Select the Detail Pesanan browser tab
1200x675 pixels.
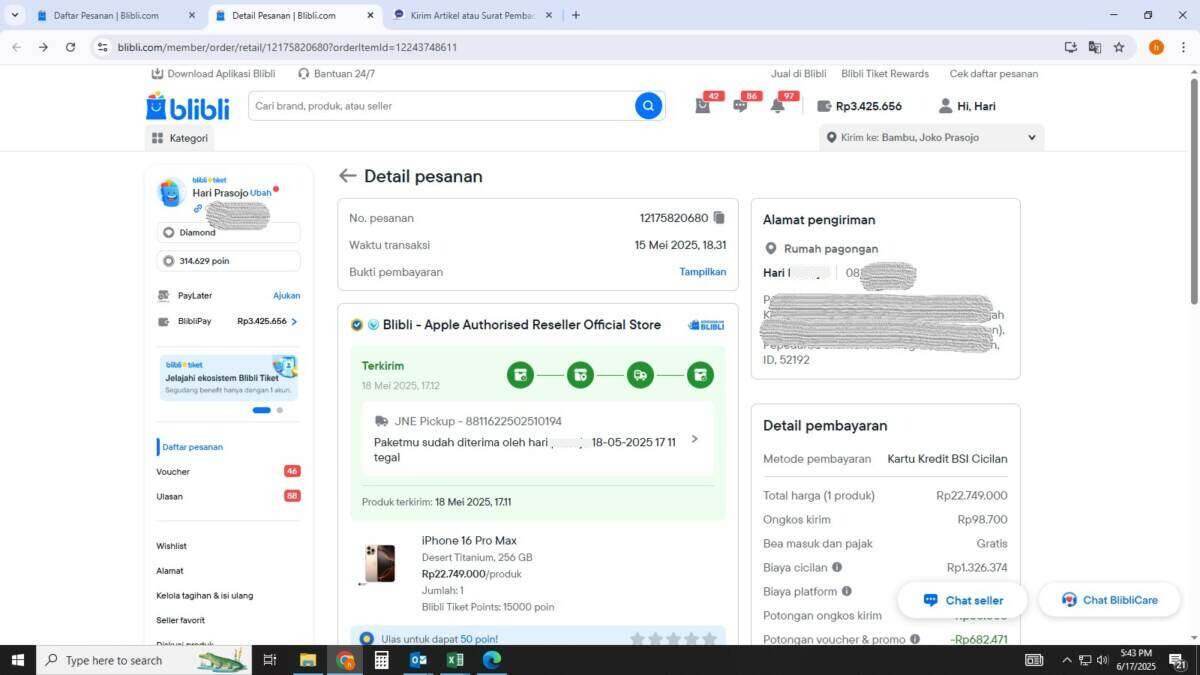click(x=295, y=15)
